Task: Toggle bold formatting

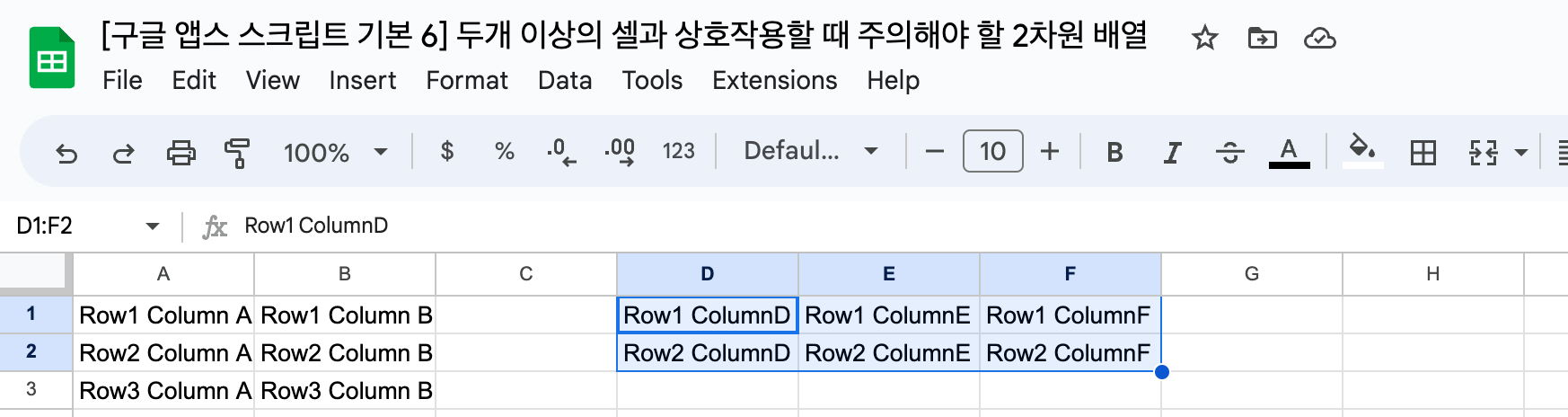Action: (1114, 152)
